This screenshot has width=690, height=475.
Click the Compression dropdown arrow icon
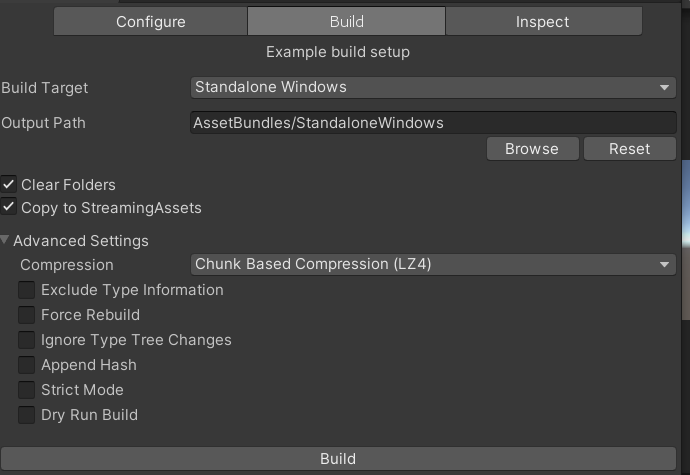[x=666, y=264]
